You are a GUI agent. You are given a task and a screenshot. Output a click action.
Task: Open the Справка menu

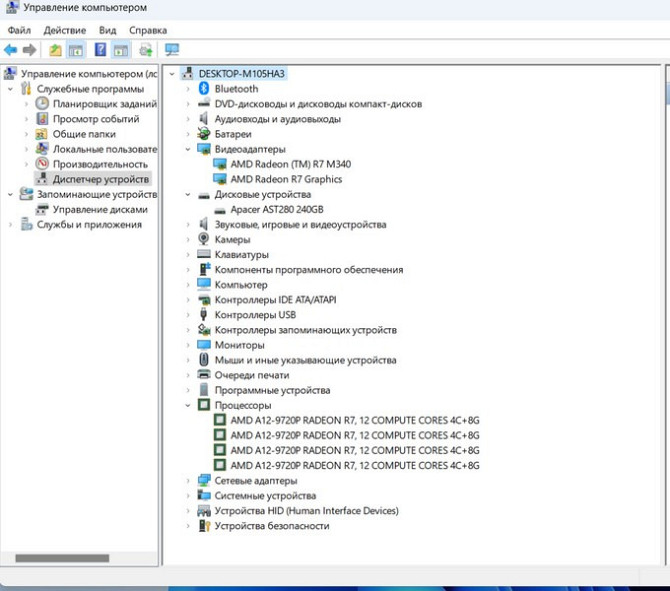(148, 31)
